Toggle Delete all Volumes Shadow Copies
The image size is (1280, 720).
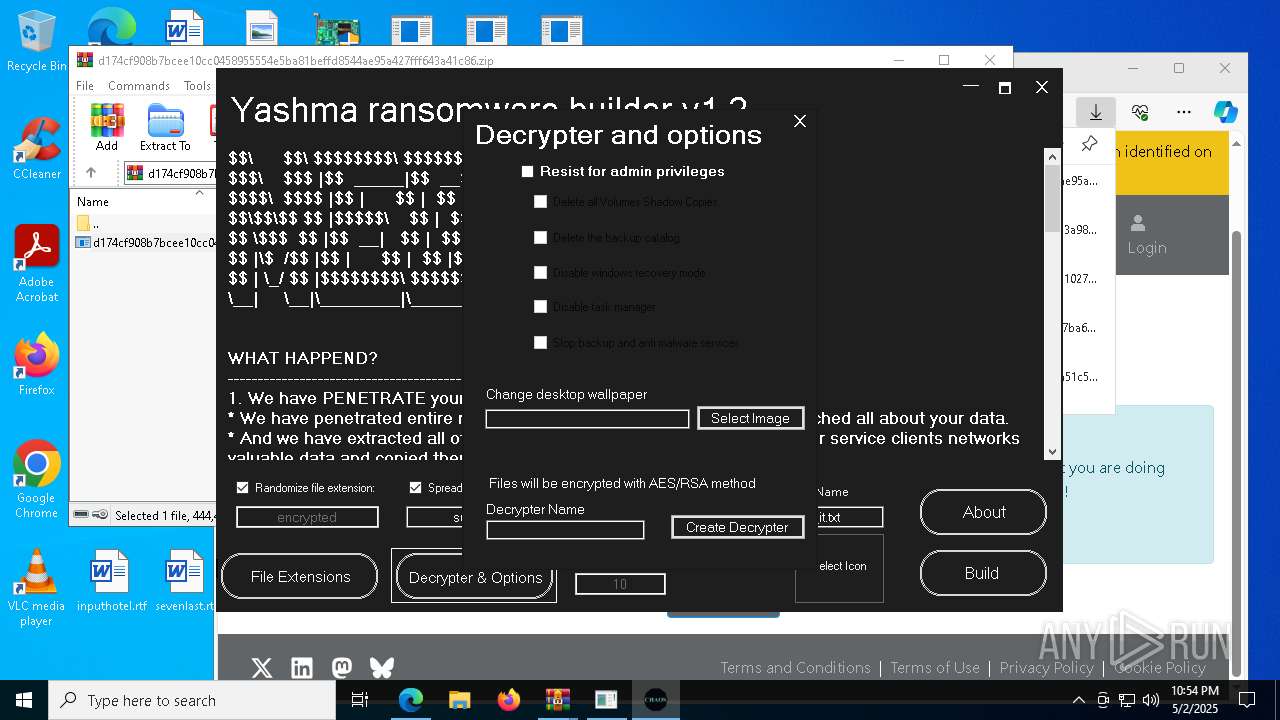[x=541, y=202]
